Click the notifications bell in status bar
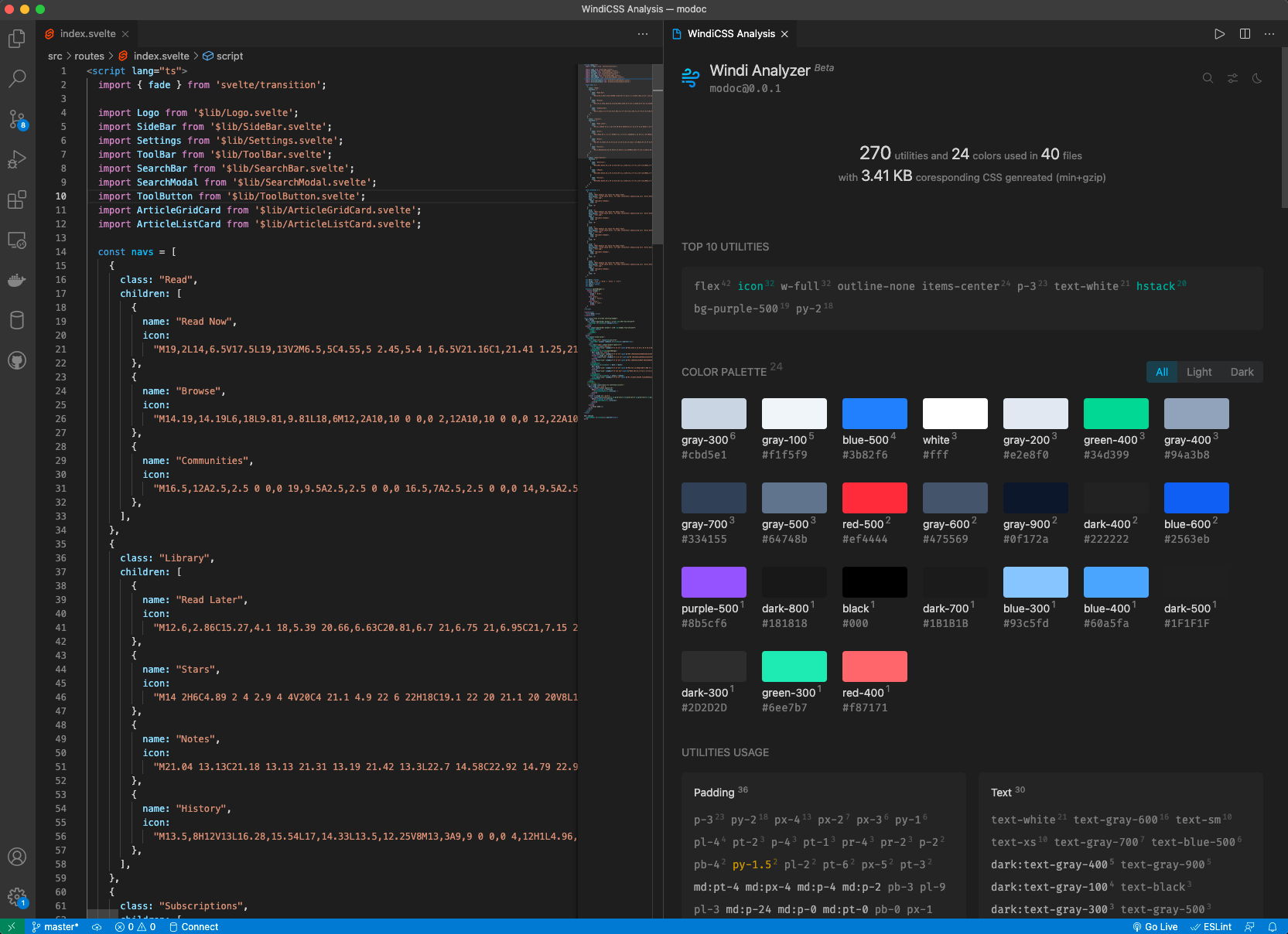 coord(1272,927)
